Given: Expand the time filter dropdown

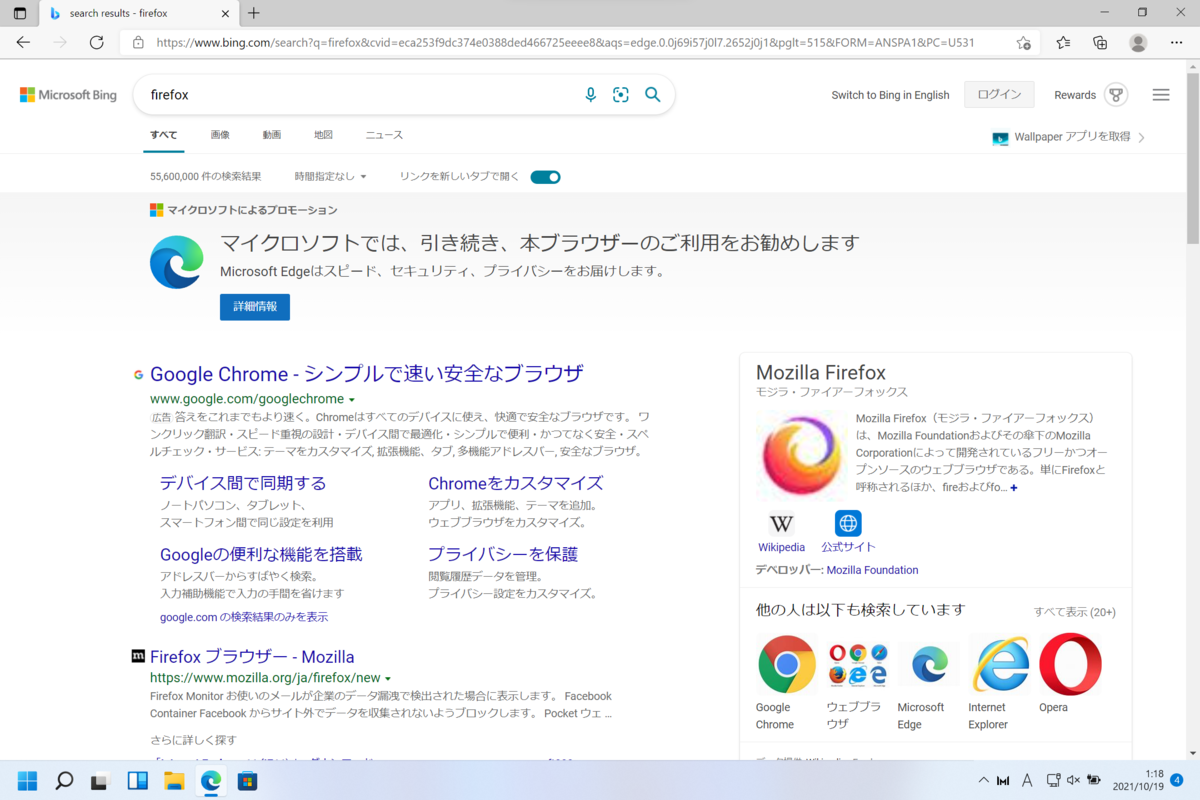Looking at the screenshot, I should tap(330, 176).
